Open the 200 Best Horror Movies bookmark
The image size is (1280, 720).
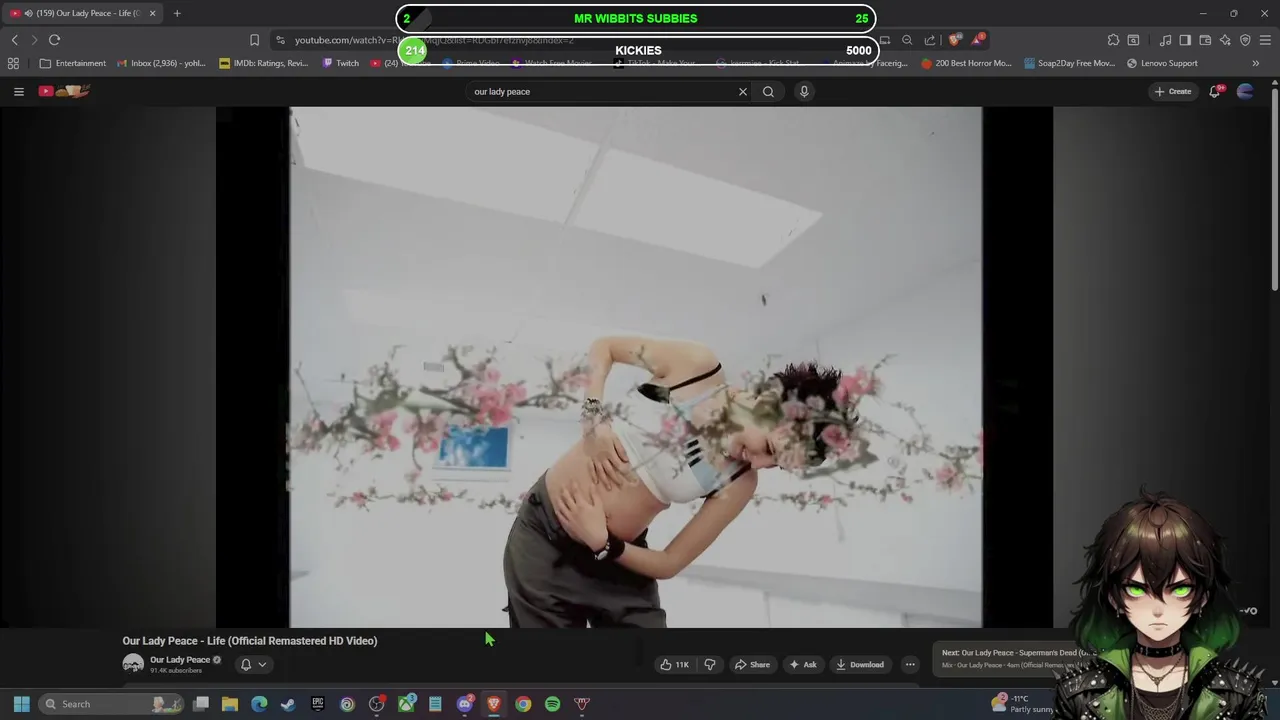(x=967, y=63)
